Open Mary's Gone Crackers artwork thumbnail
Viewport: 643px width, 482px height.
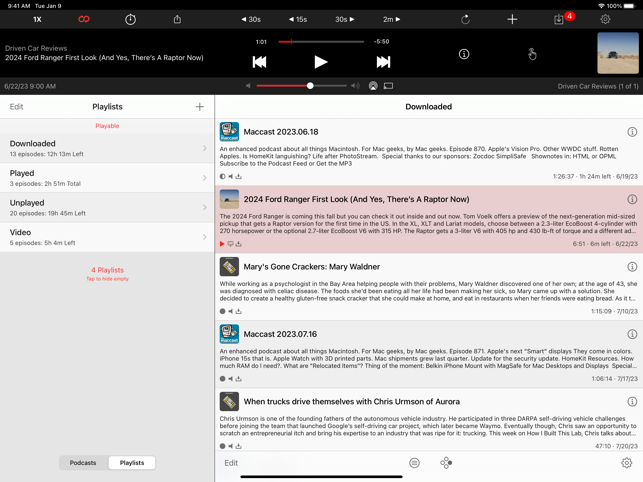(229, 267)
